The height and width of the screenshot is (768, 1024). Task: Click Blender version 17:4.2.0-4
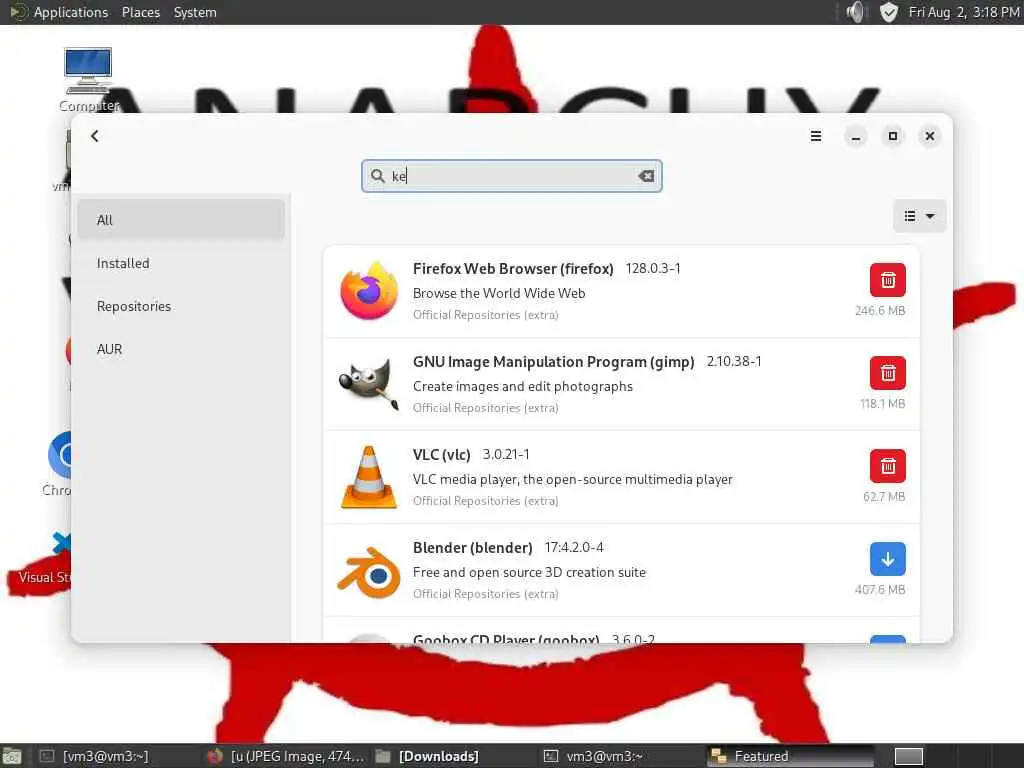click(574, 547)
